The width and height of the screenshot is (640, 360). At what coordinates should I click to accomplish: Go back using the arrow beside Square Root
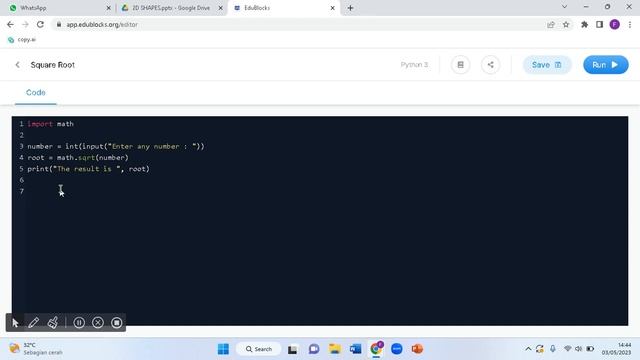18,65
